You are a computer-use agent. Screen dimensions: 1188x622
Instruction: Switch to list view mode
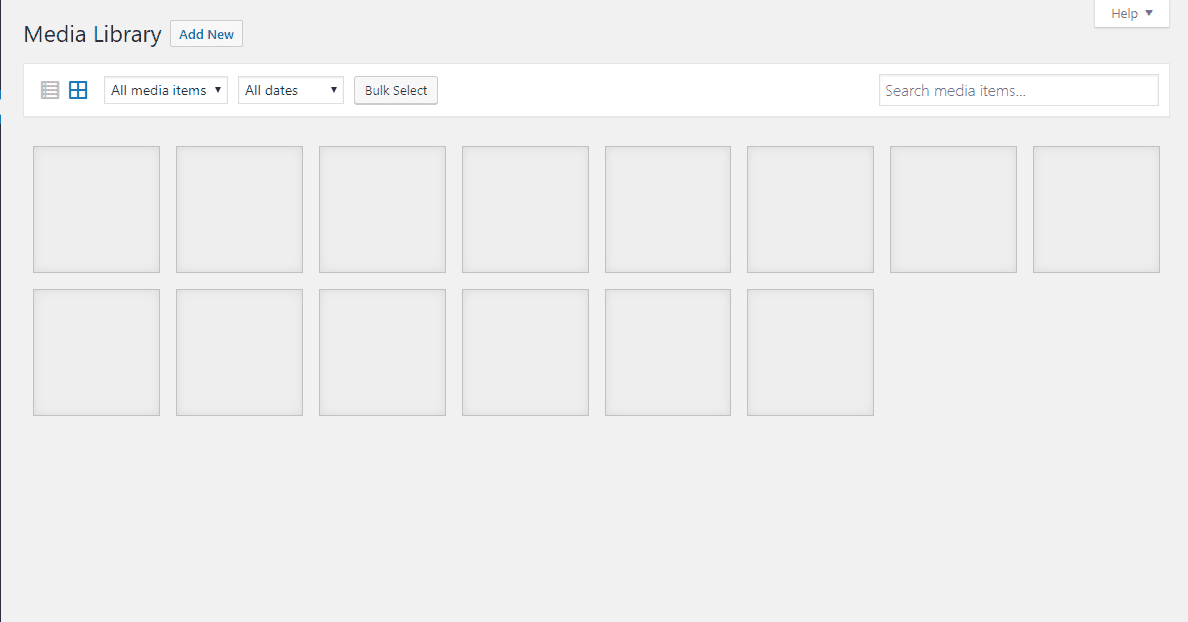[x=50, y=90]
